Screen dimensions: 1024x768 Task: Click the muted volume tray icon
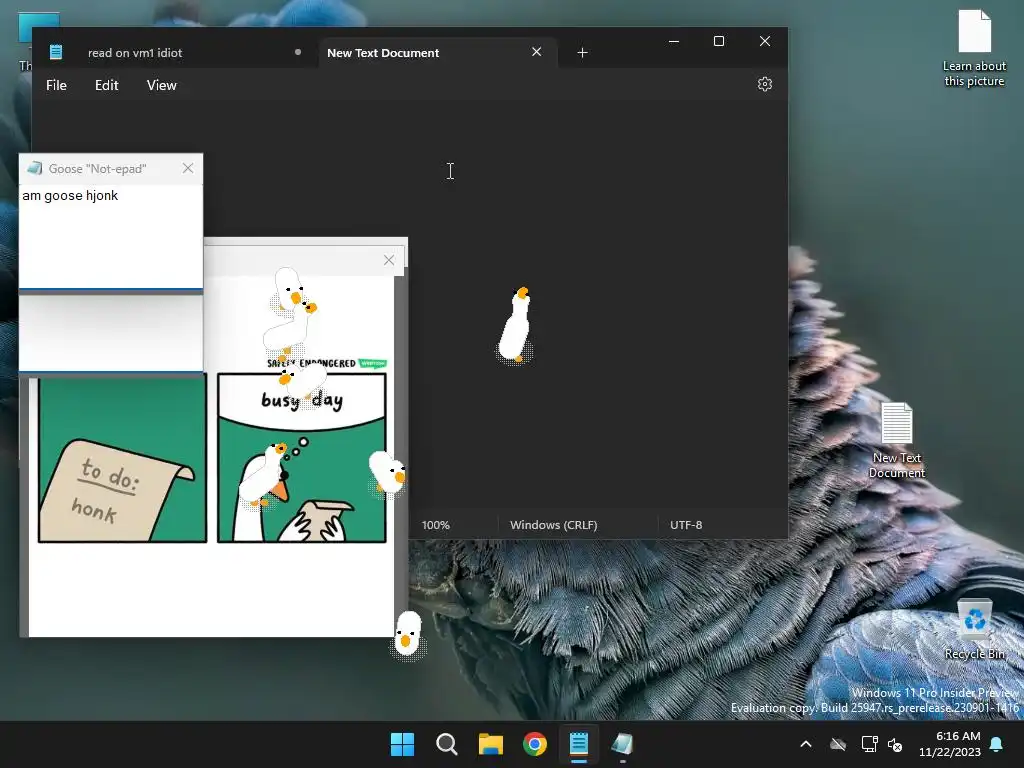pyautogui.click(x=895, y=744)
